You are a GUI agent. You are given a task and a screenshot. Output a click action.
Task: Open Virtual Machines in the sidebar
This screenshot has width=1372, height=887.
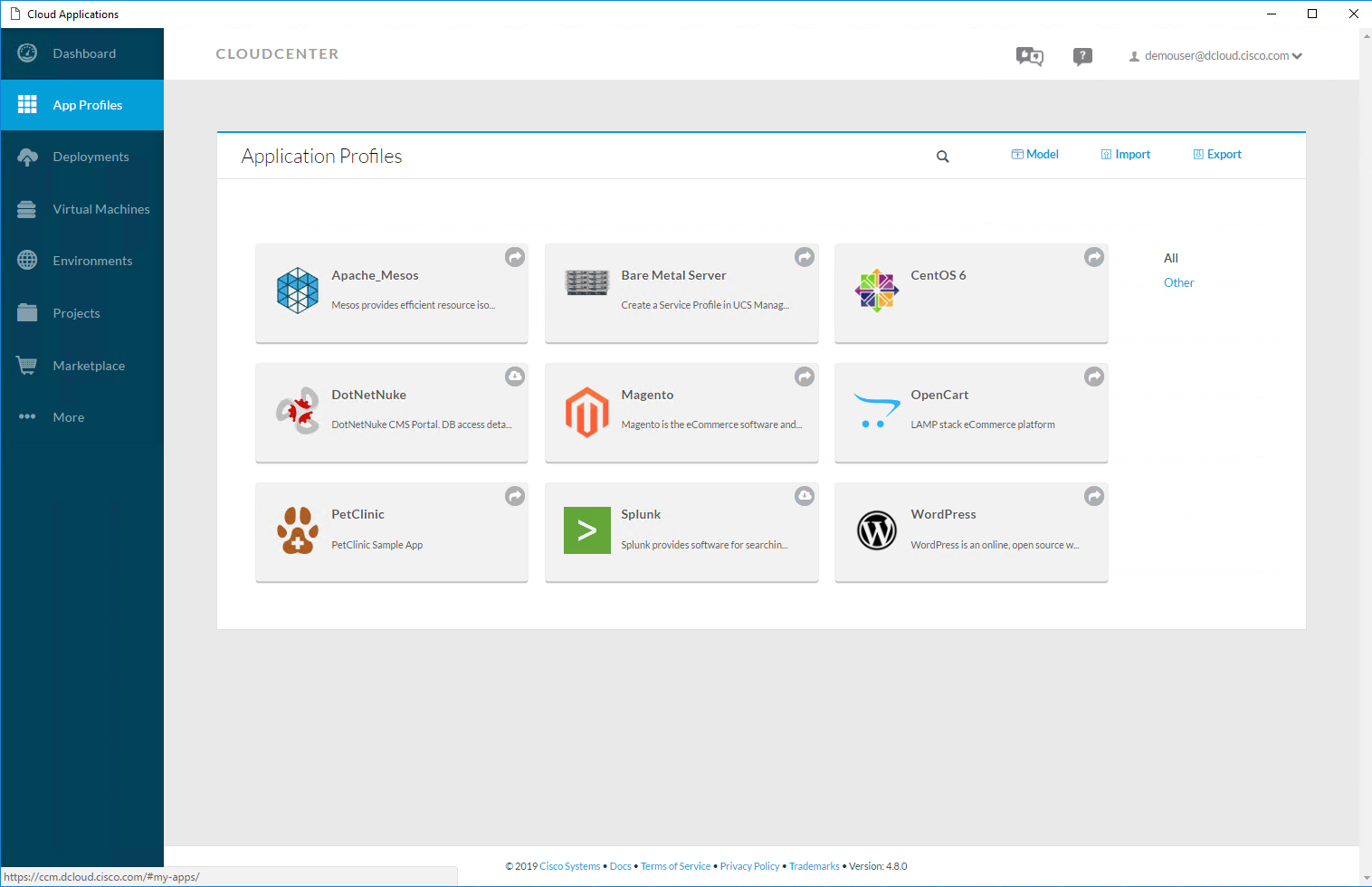tap(101, 209)
